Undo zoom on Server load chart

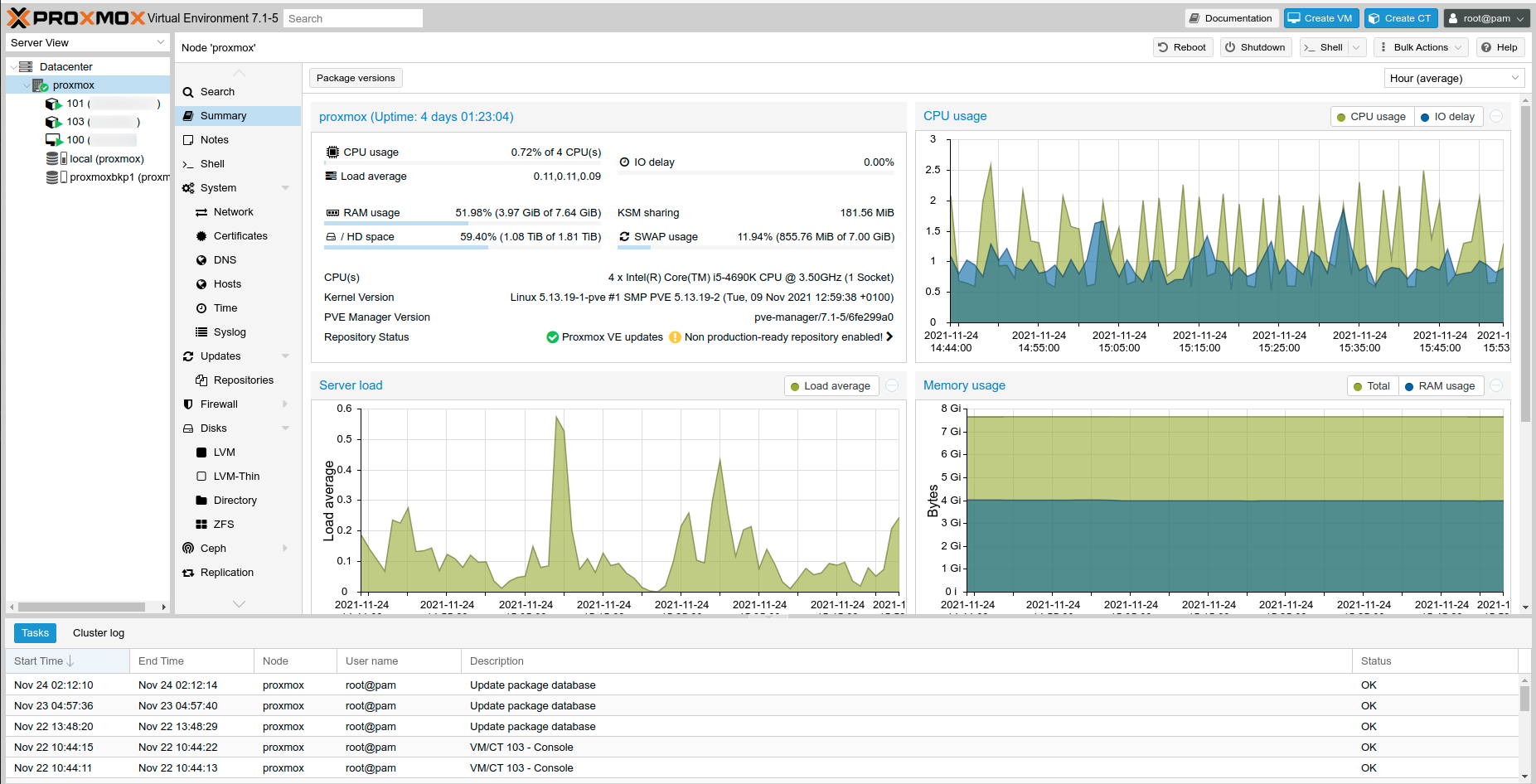coord(892,386)
